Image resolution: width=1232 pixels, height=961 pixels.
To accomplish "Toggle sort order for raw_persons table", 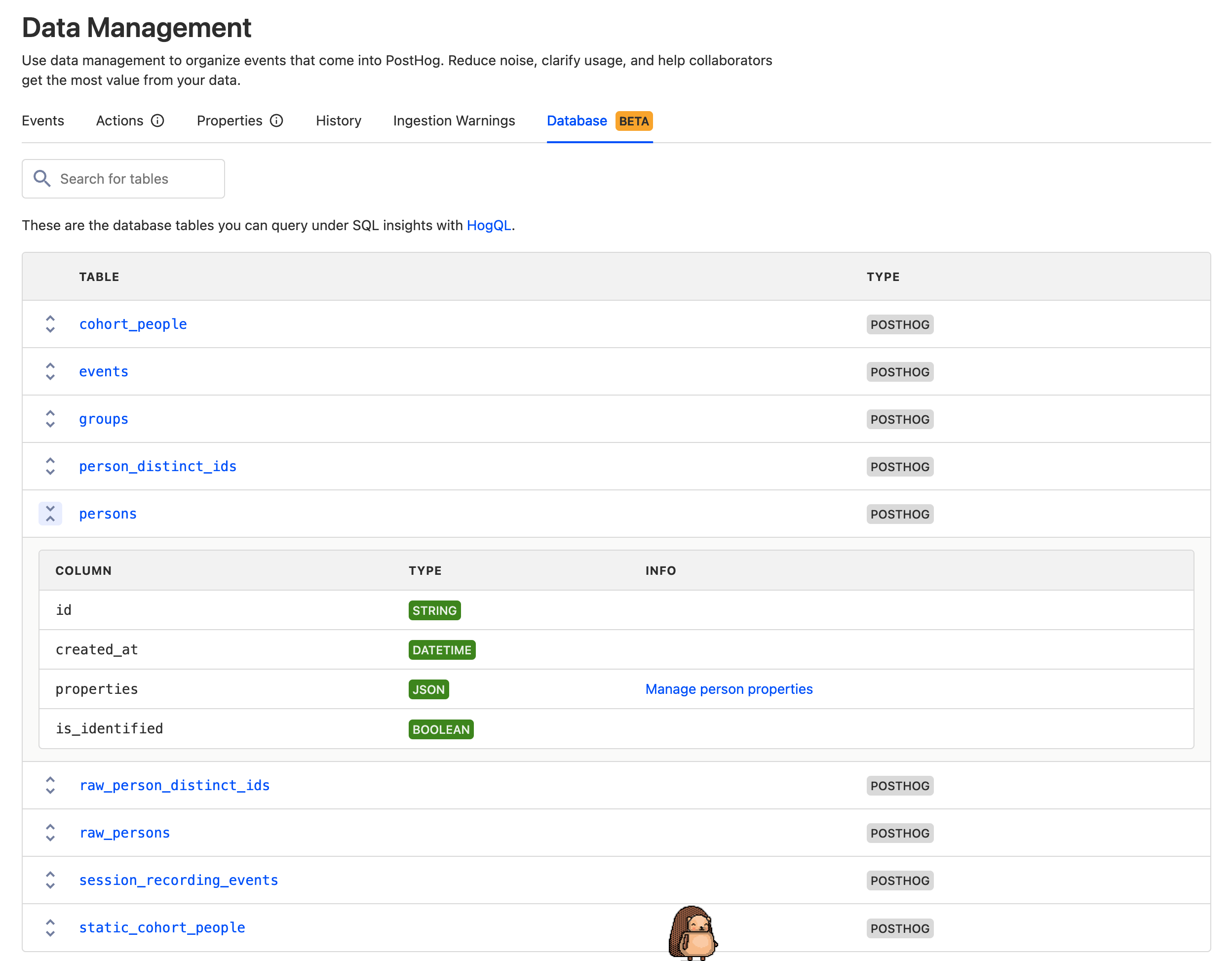I will (50, 833).
